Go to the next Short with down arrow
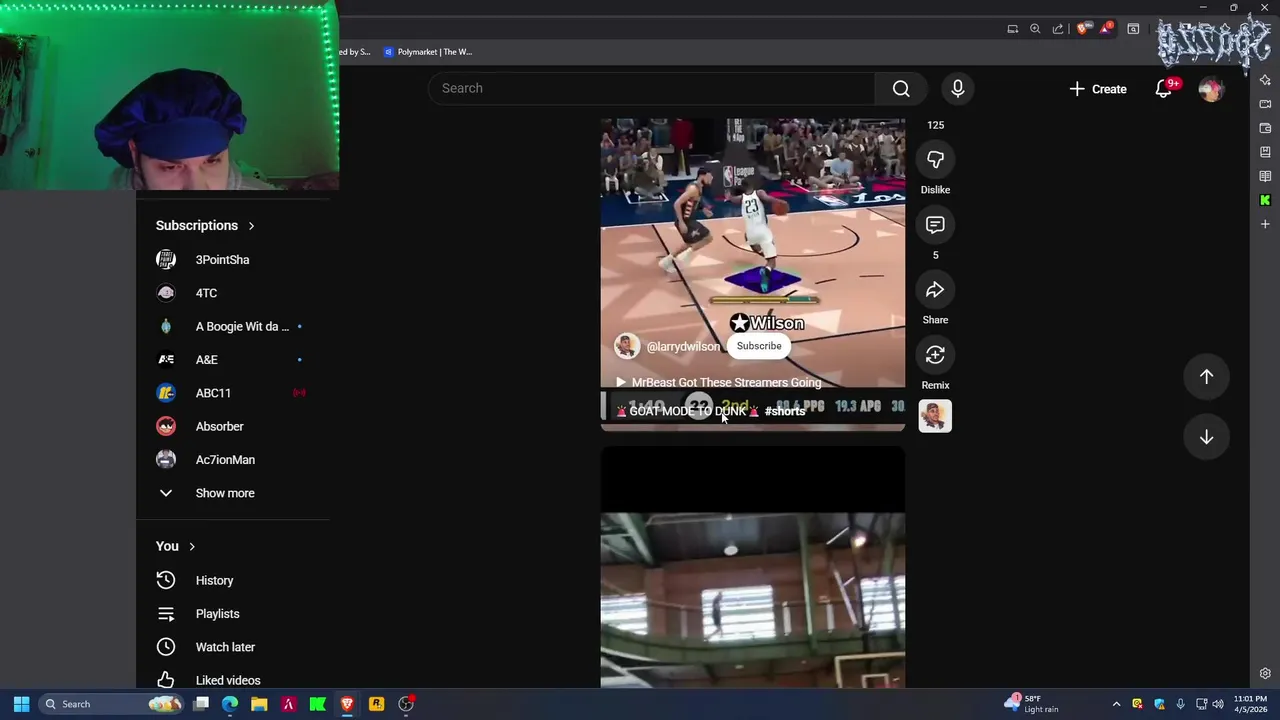1280x720 pixels. (x=1206, y=437)
